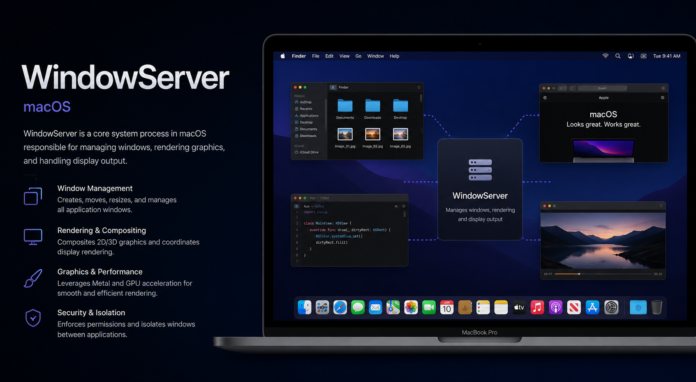Click the Control Center menu bar icon
The height and width of the screenshot is (382, 696).
point(643,56)
